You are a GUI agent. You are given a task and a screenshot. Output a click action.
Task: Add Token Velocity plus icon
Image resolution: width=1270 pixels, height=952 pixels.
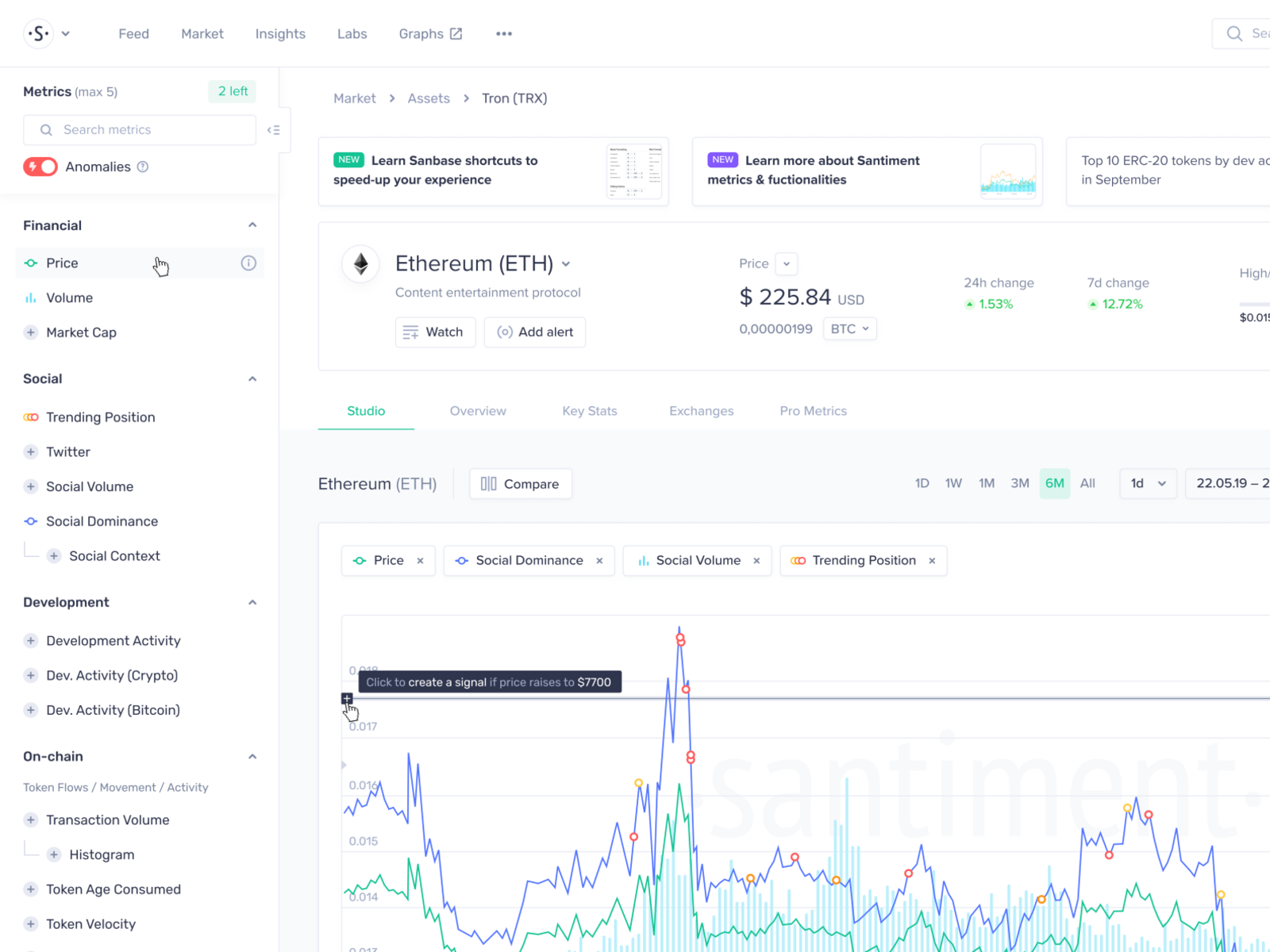click(x=31, y=924)
